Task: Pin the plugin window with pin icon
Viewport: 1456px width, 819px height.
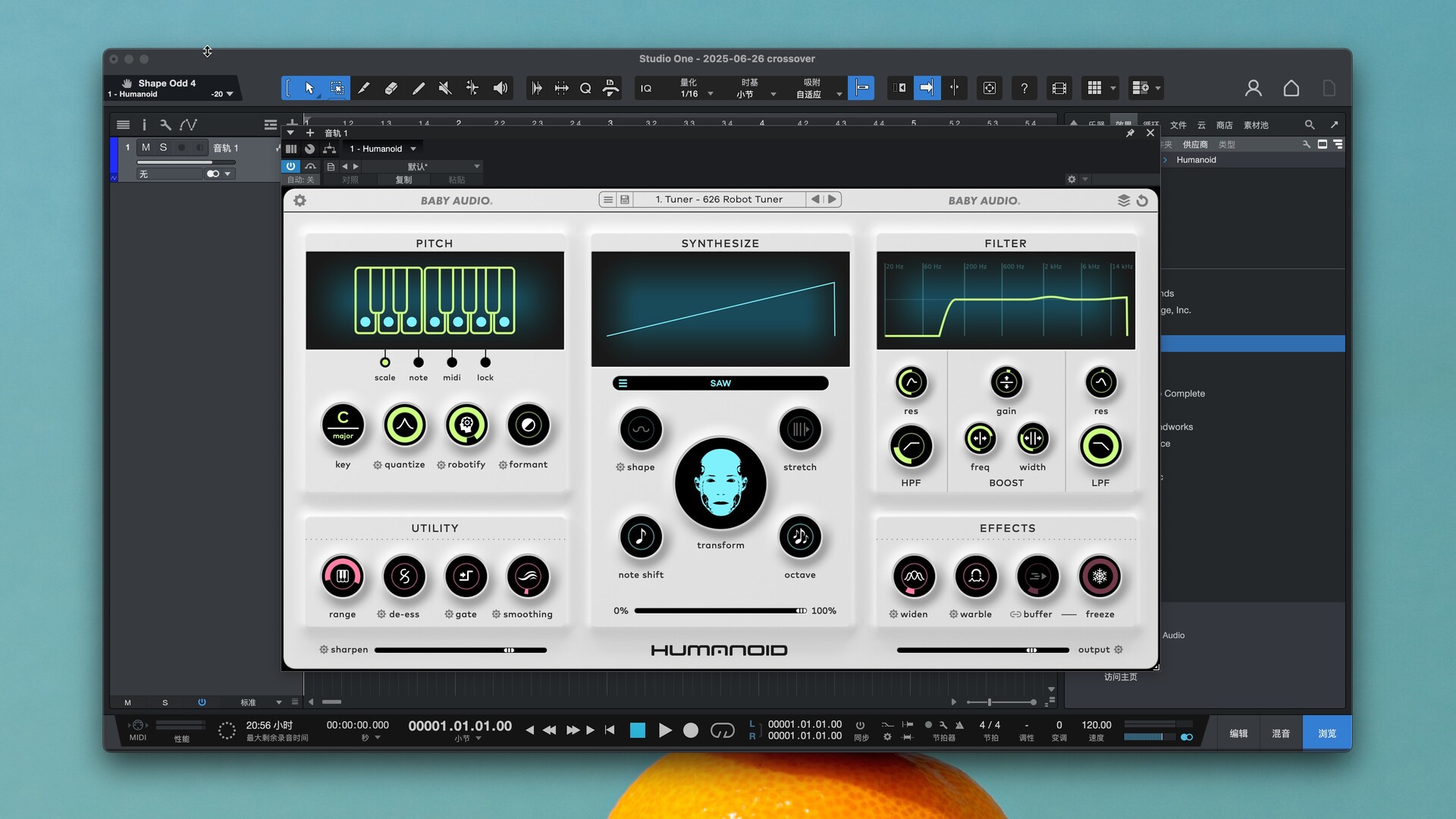Action: pyautogui.click(x=1130, y=133)
